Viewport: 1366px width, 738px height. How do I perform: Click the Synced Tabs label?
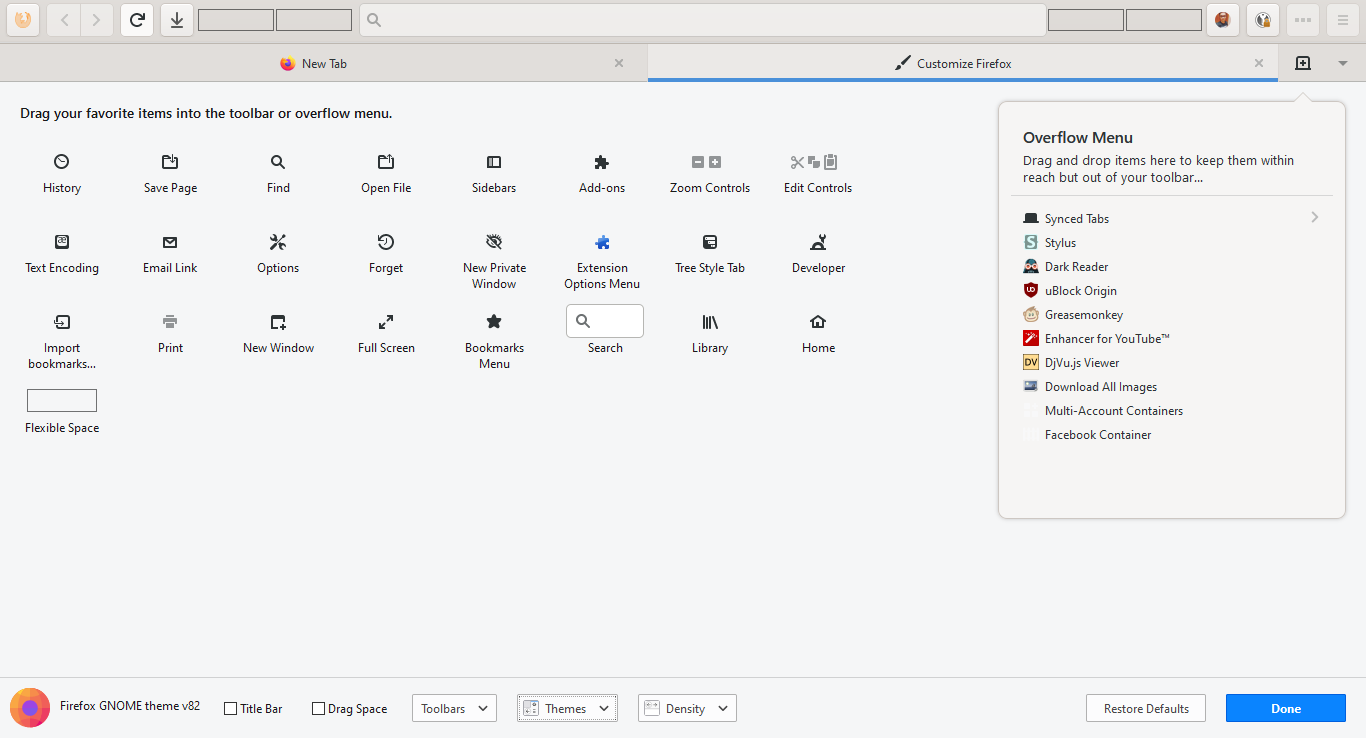[1077, 218]
